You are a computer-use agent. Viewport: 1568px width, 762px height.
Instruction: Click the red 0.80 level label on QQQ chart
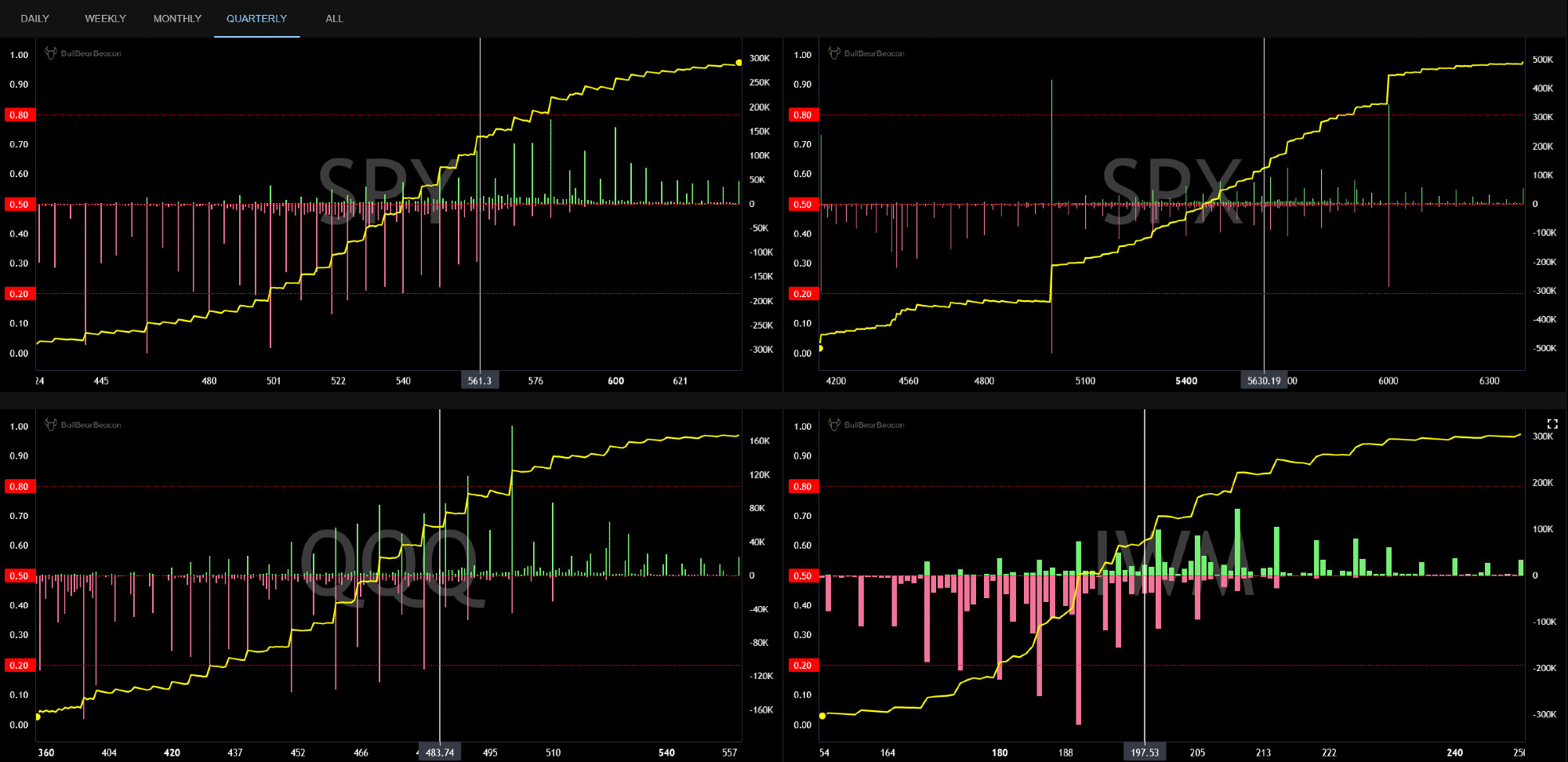[x=19, y=486]
